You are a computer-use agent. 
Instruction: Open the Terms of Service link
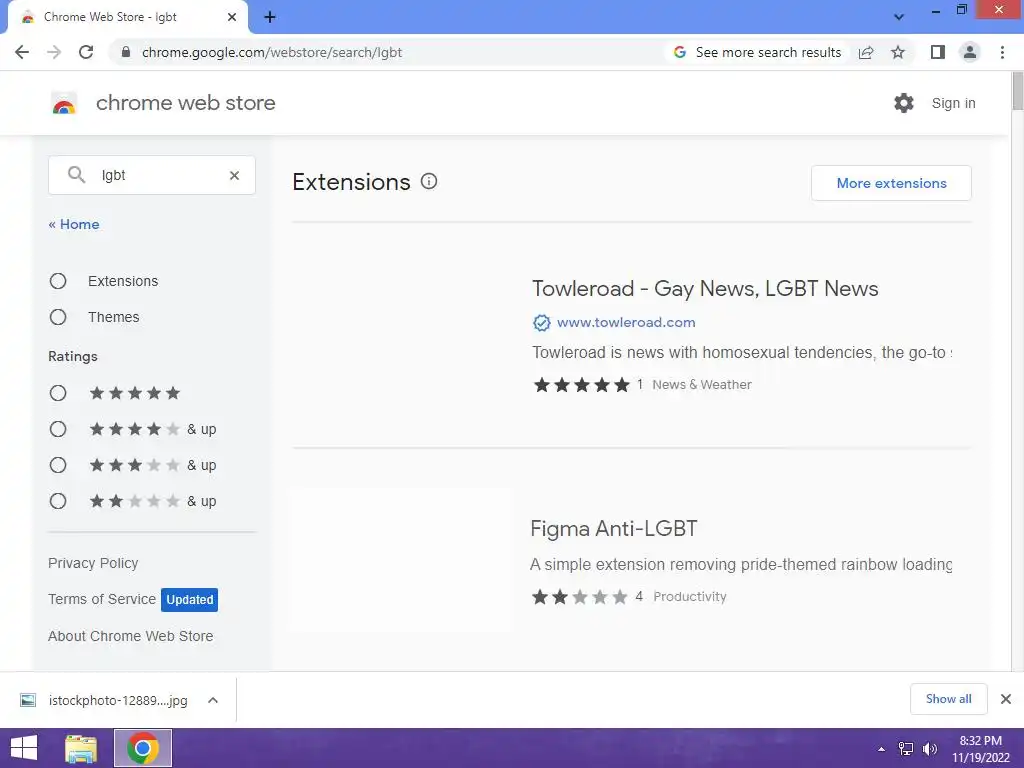[102, 599]
